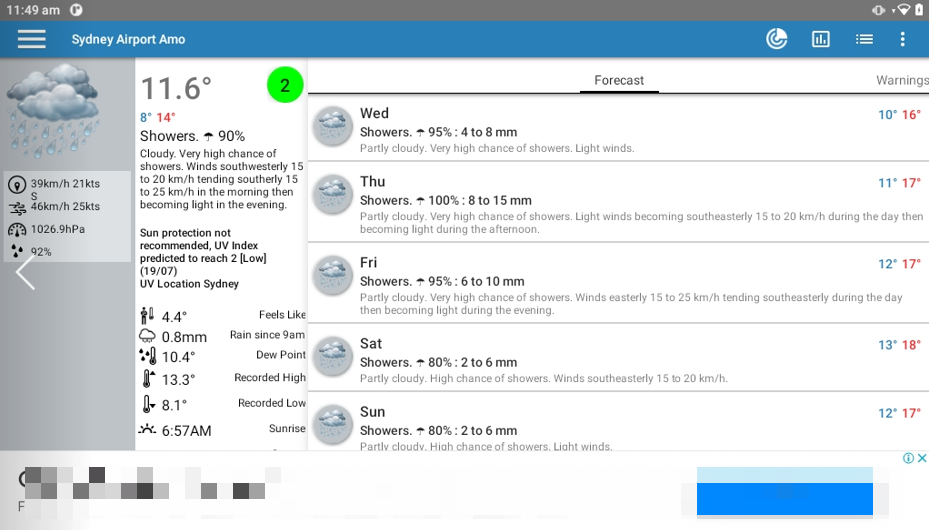Tap the rain cloud icon beside 0.8mm

coord(147,336)
